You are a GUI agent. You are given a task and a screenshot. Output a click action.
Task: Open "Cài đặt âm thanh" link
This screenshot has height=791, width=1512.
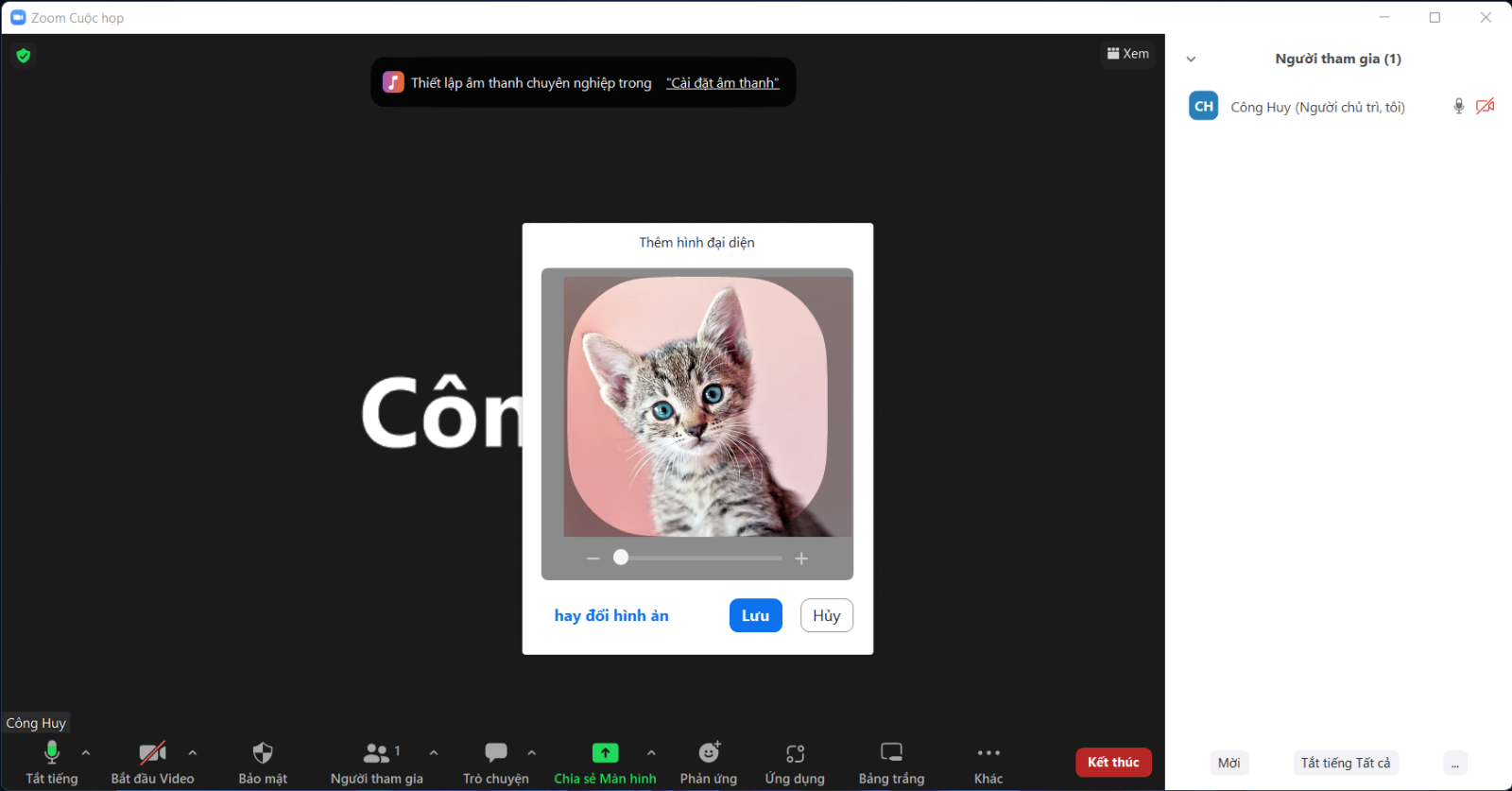[x=723, y=83]
